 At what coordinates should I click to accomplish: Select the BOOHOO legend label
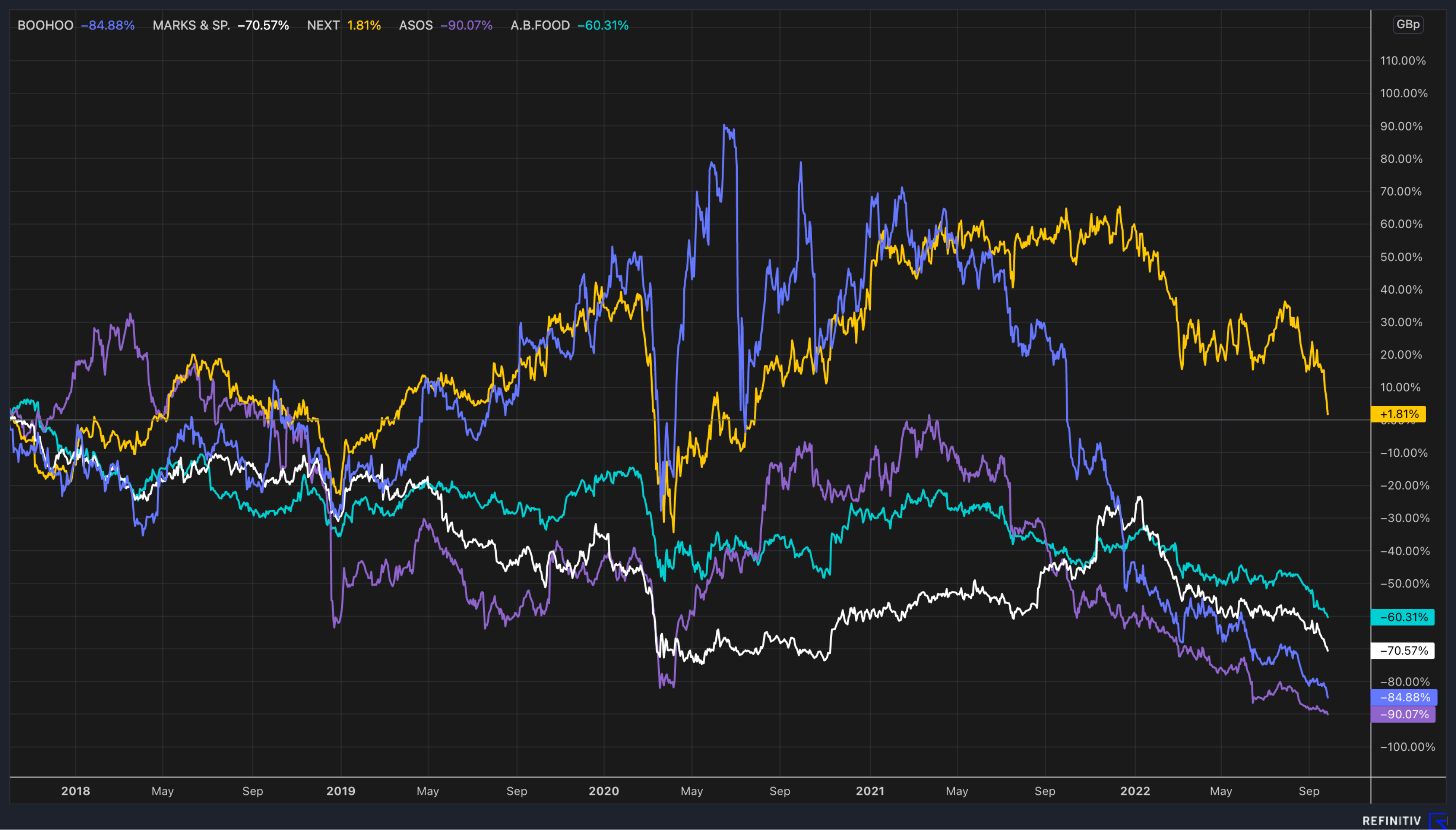[x=45, y=26]
